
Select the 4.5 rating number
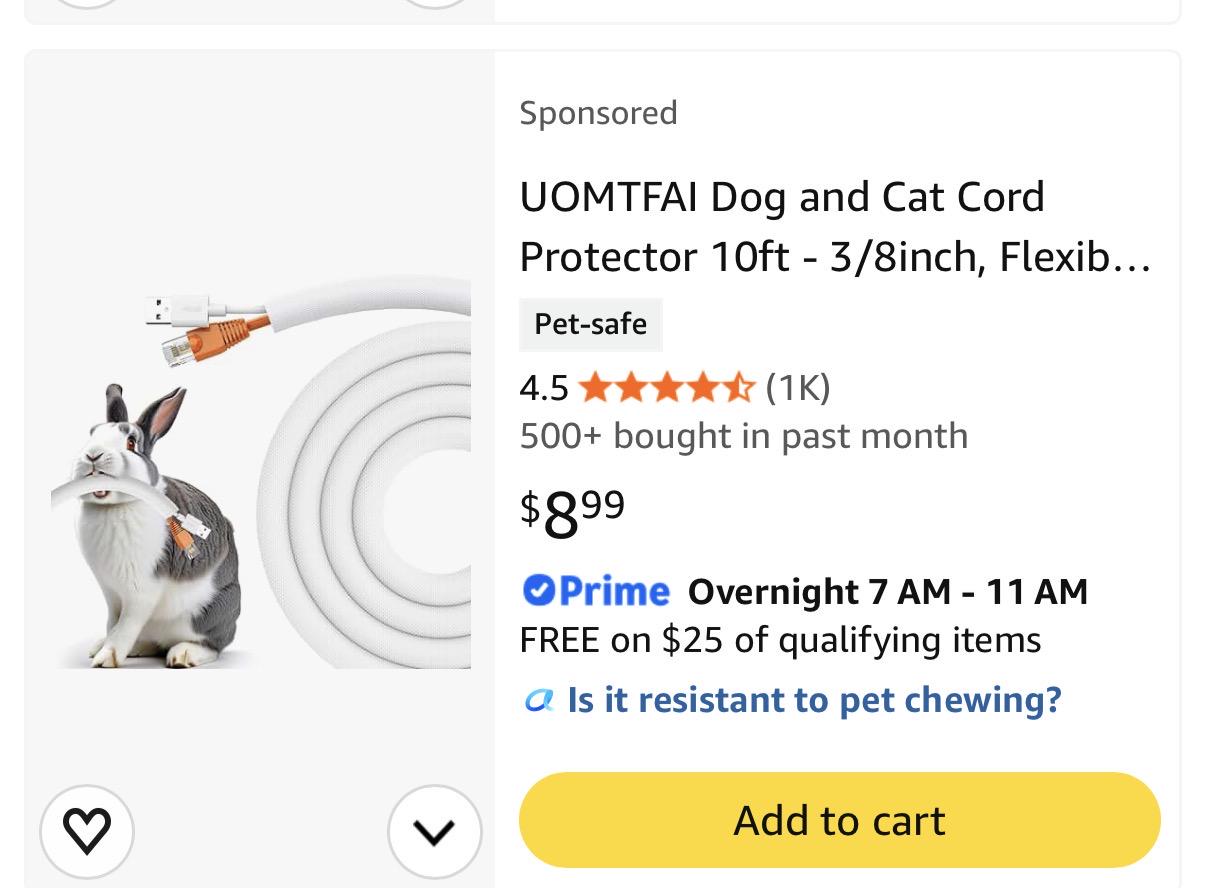coord(544,387)
